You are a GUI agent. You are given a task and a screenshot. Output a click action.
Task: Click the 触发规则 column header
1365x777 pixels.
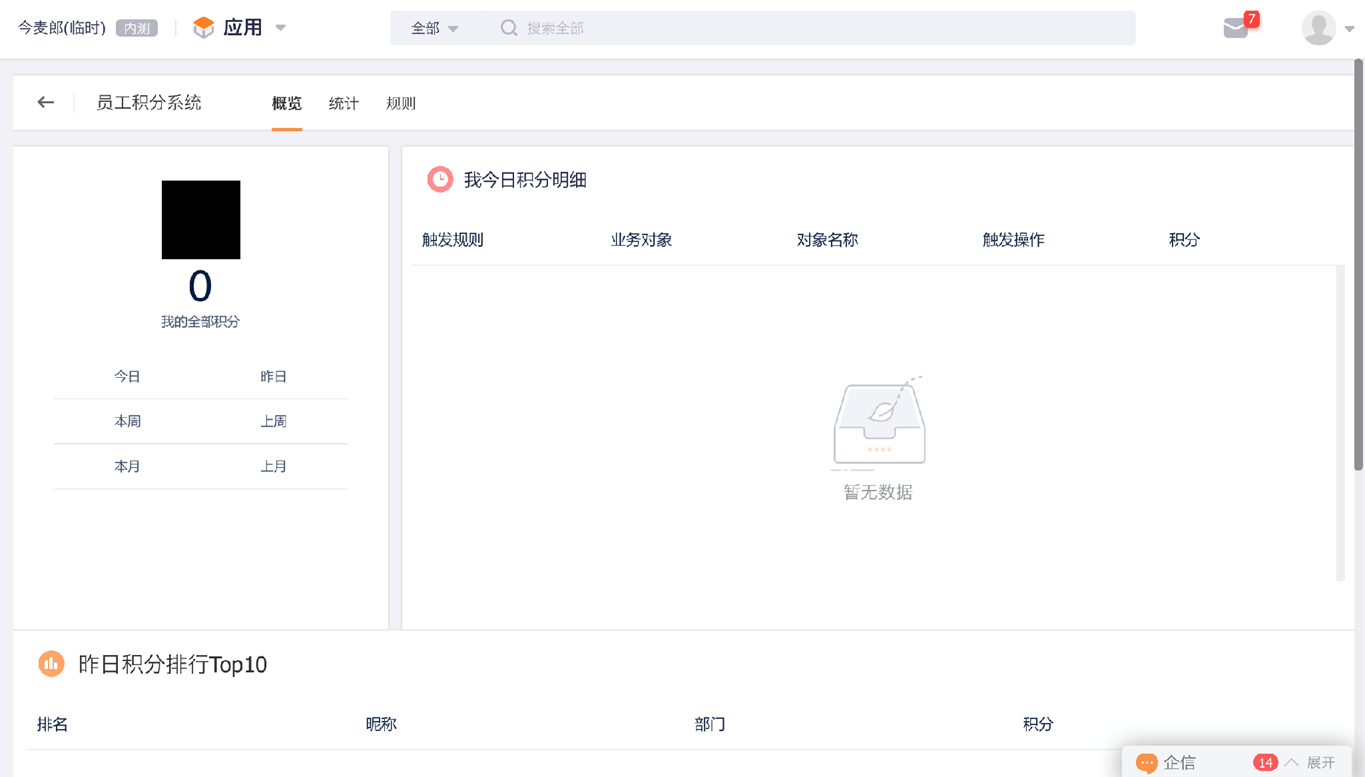(x=453, y=240)
